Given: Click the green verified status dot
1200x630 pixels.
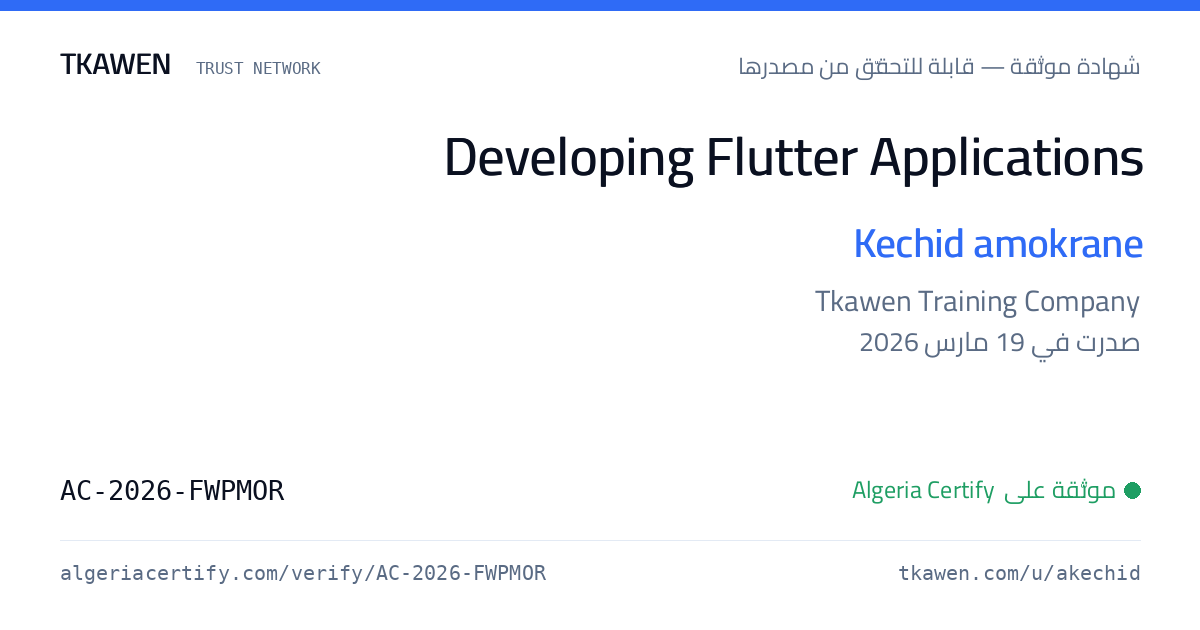Looking at the screenshot, I should pyautogui.click(x=1132, y=491).
